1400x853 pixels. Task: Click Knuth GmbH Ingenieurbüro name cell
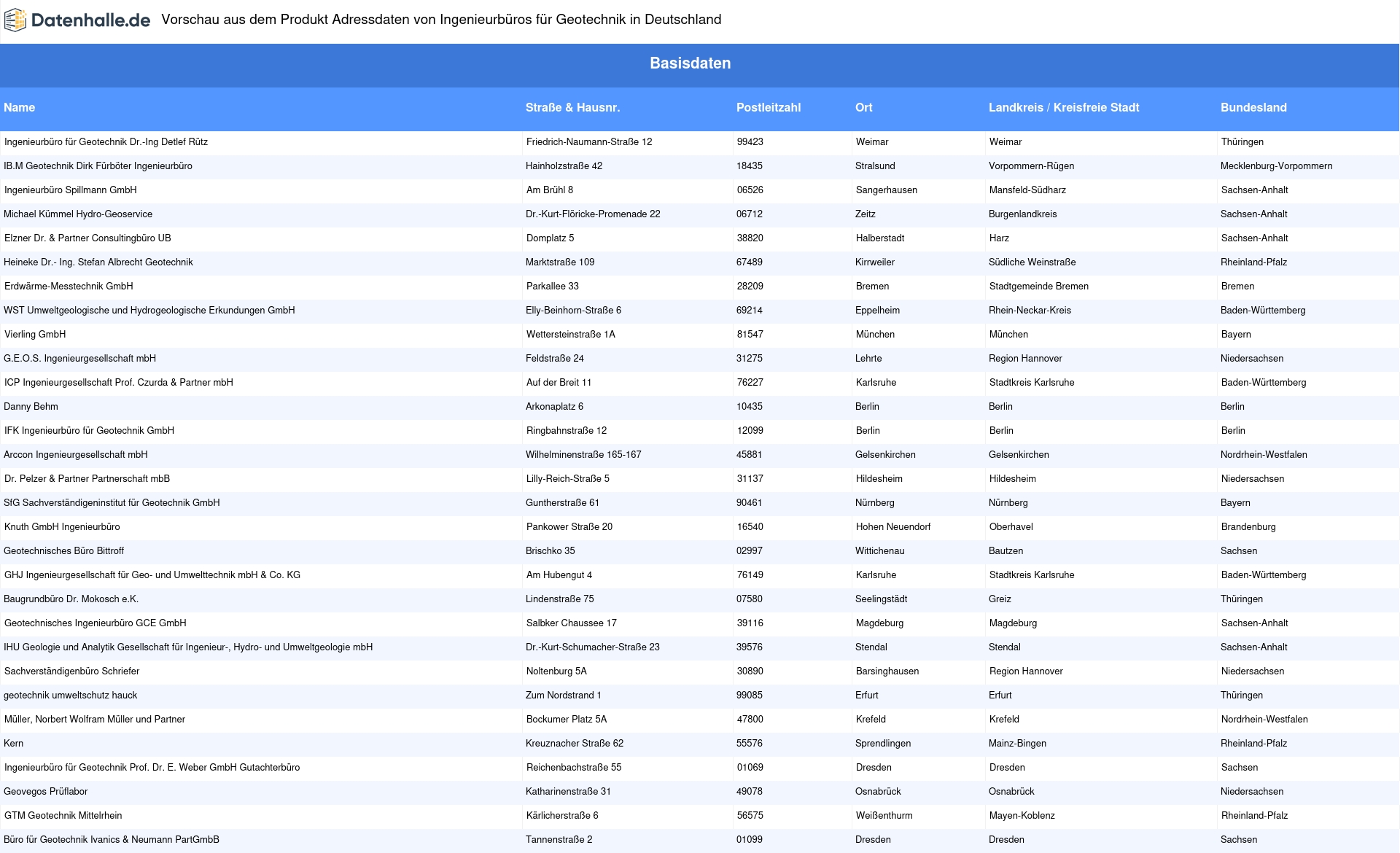[x=62, y=527]
